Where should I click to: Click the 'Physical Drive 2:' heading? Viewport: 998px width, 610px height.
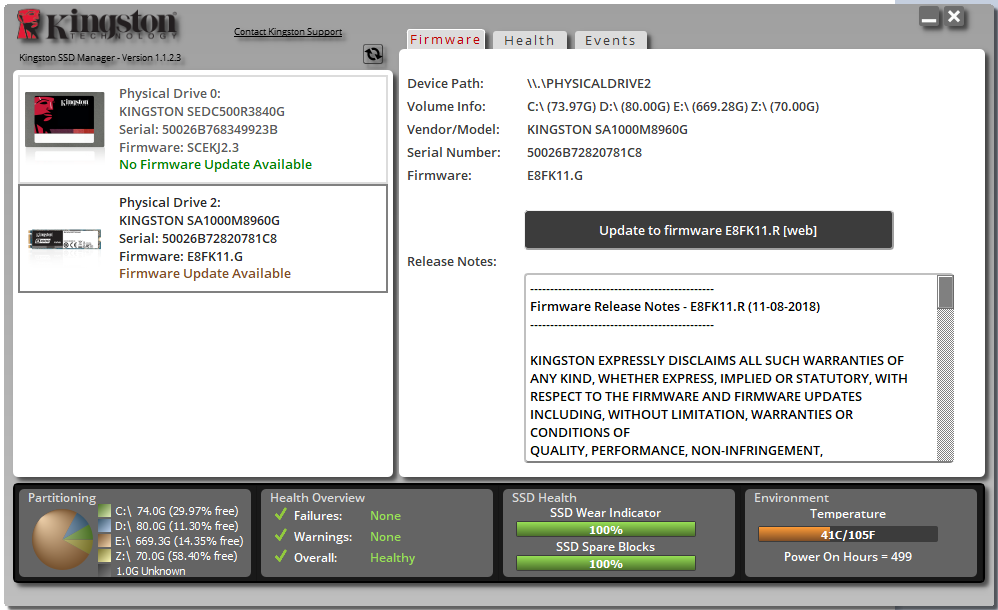[170, 202]
